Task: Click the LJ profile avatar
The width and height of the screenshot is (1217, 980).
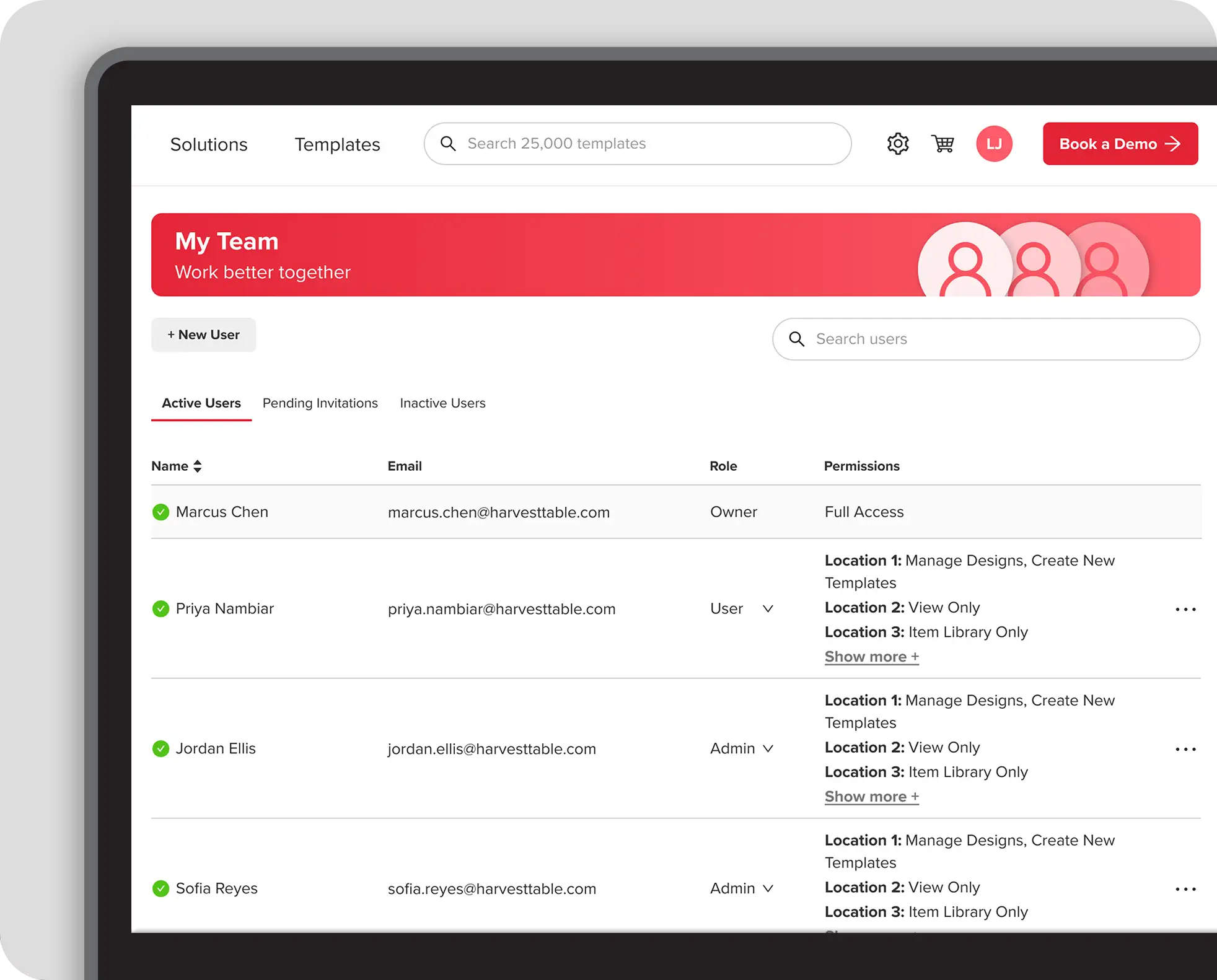Action: (994, 143)
